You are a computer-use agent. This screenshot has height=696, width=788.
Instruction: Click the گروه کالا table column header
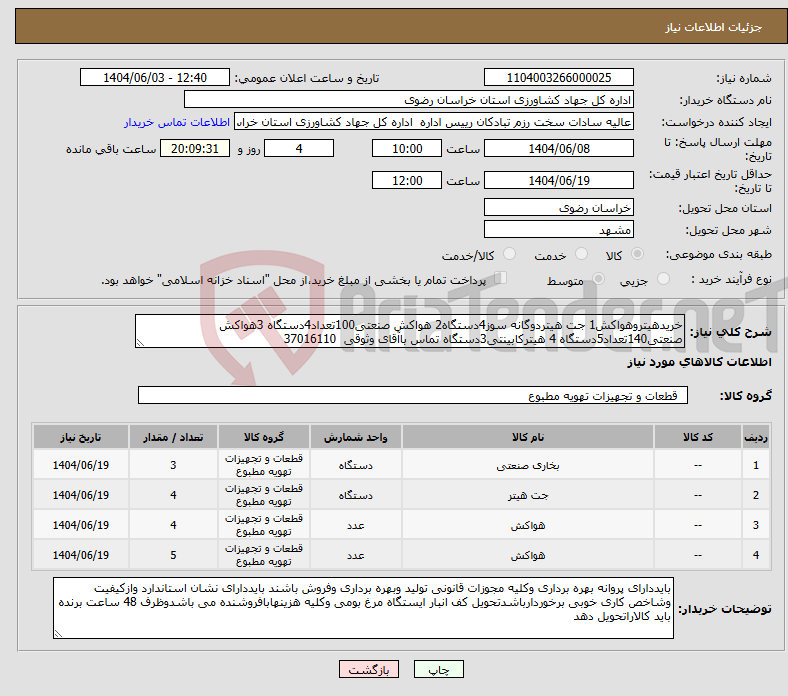pos(264,437)
